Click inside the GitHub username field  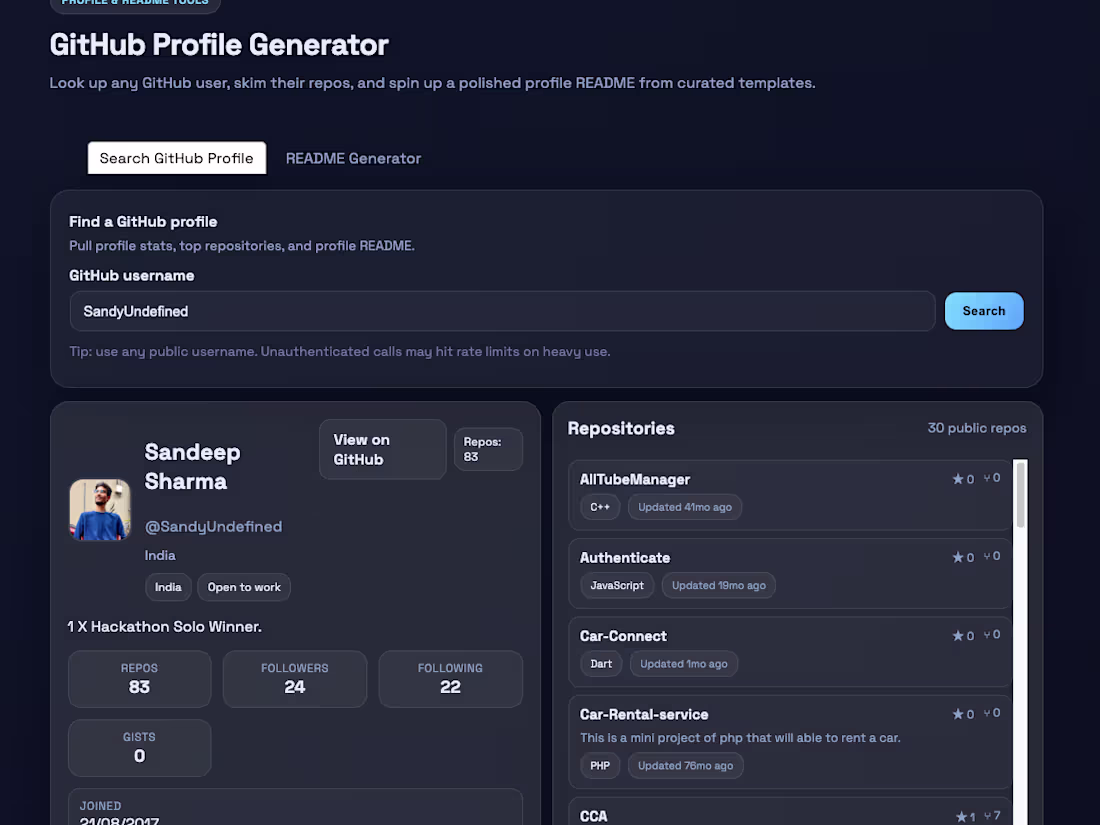pyautogui.click(x=500, y=311)
